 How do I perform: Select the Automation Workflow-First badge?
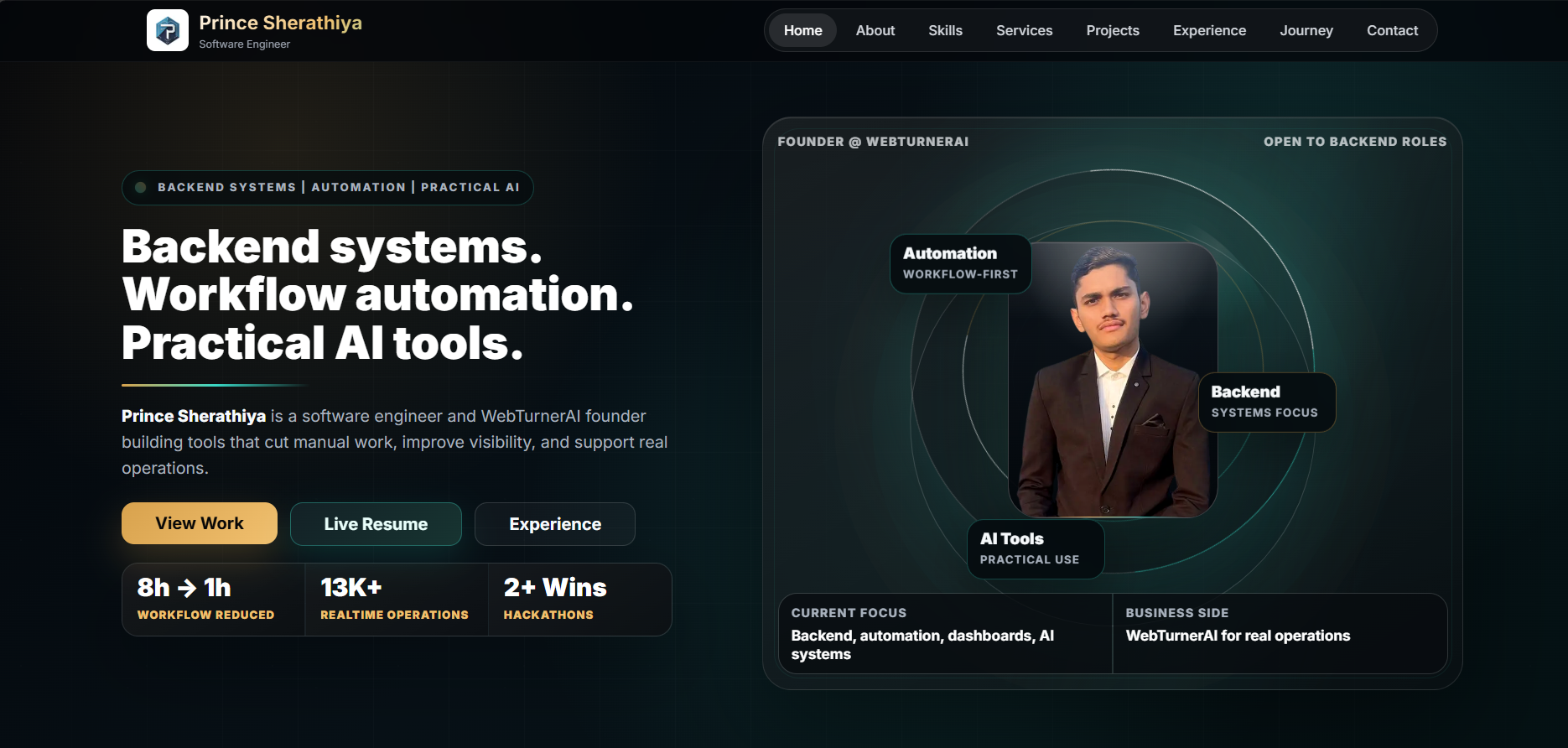coord(960,263)
